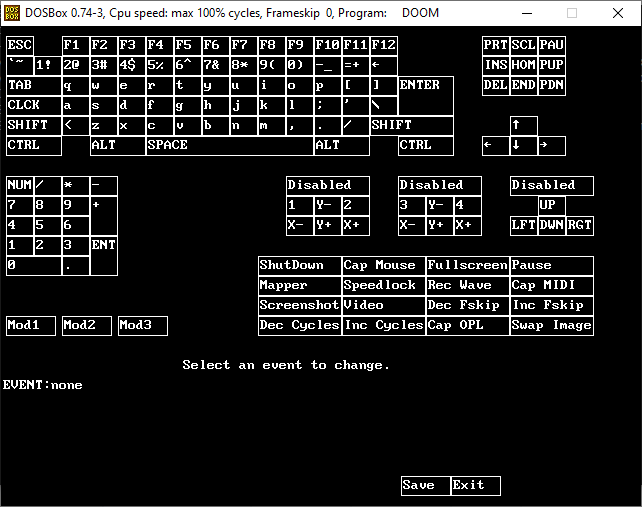
Task: Choose the Video event
Action: pos(384,306)
